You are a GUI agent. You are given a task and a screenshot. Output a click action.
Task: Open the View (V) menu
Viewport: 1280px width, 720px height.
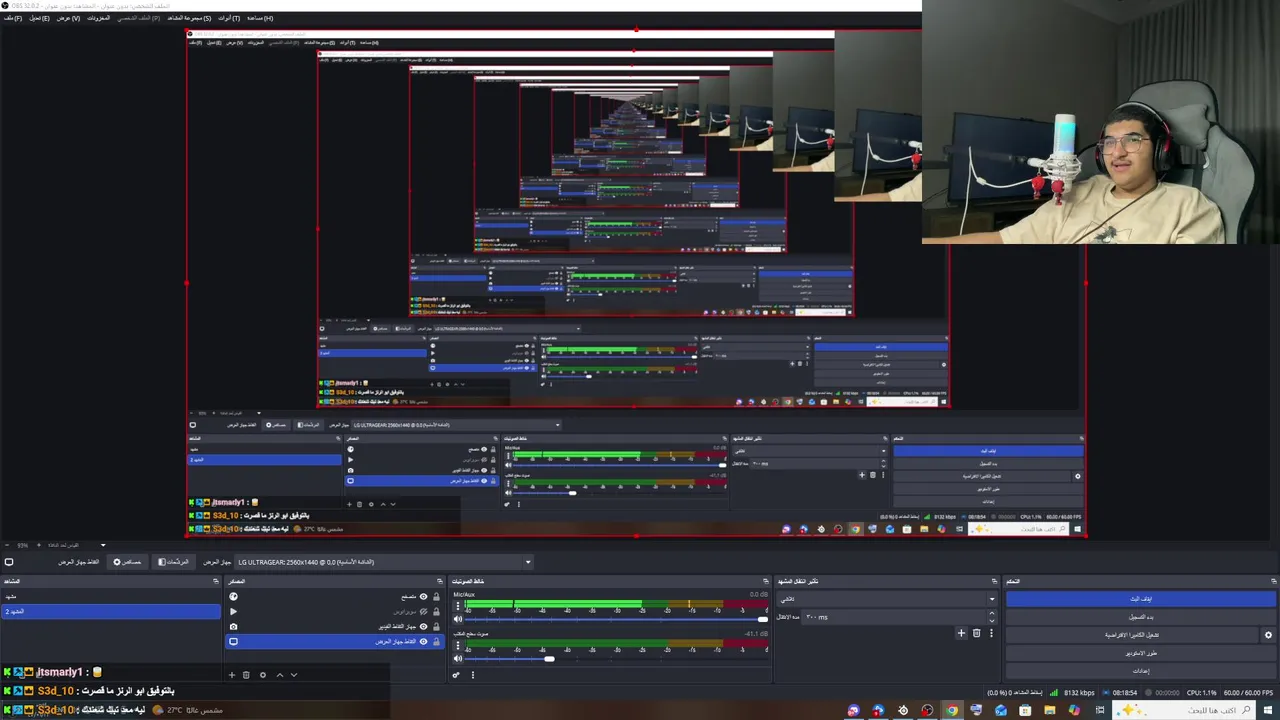68,18
